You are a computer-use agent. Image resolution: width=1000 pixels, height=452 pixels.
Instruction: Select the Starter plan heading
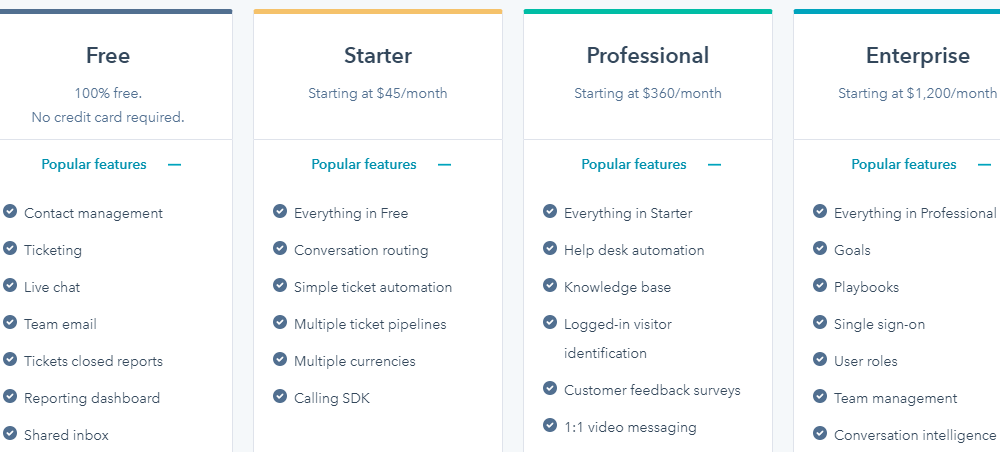(378, 56)
